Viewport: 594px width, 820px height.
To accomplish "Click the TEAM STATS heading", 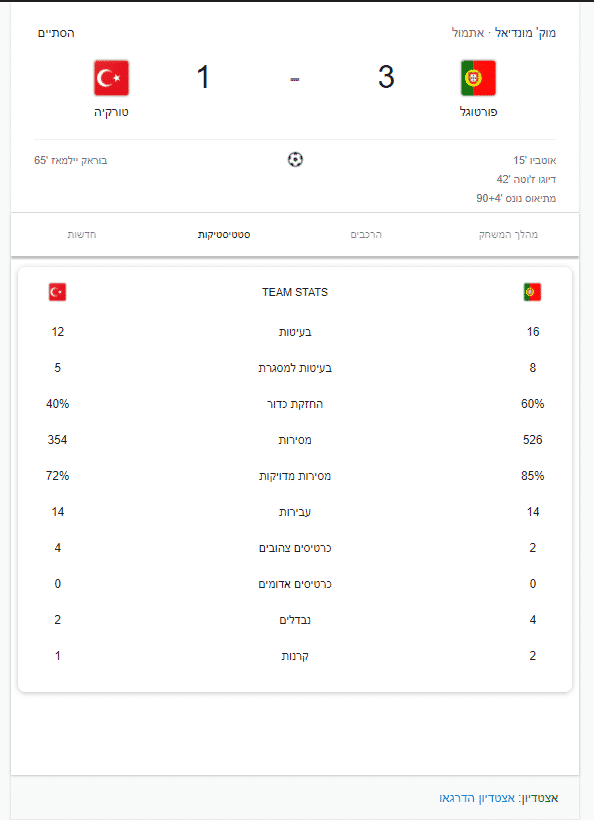I will click(295, 292).
